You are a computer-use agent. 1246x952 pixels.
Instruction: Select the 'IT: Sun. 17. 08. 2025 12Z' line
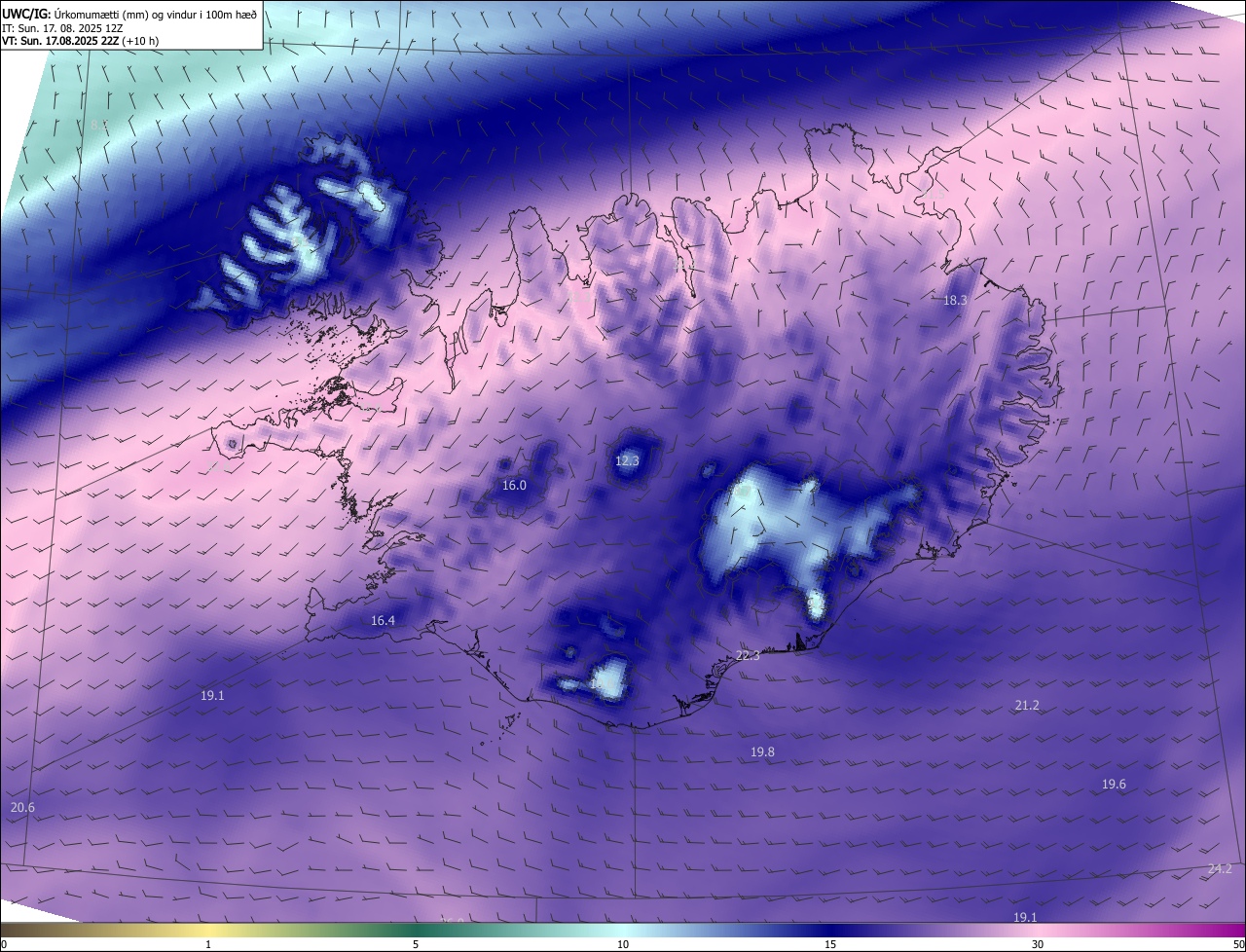click(x=62, y=28)
